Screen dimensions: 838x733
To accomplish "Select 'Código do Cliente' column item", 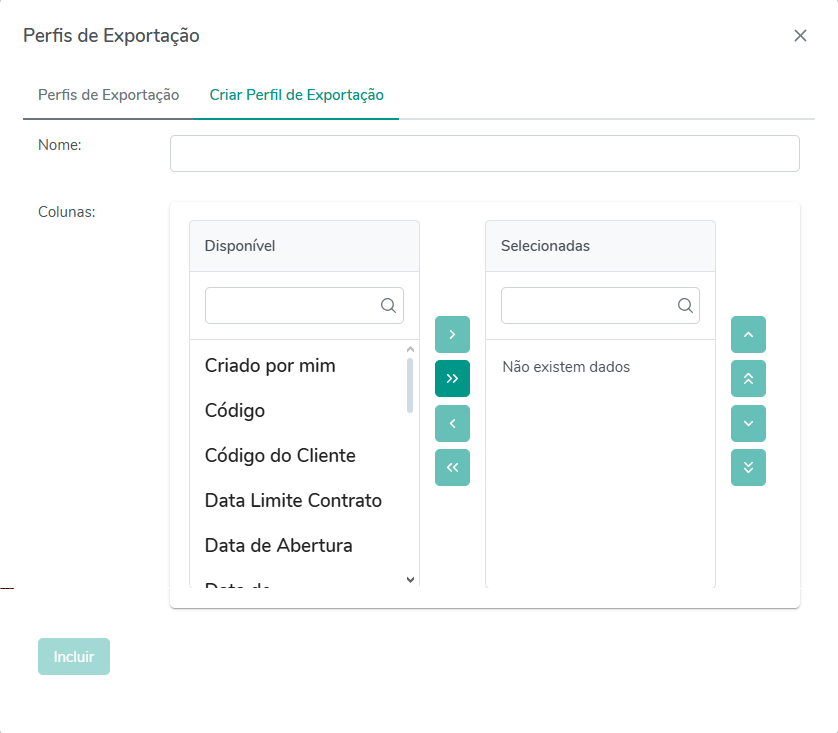I will click(x=280, y=456).
